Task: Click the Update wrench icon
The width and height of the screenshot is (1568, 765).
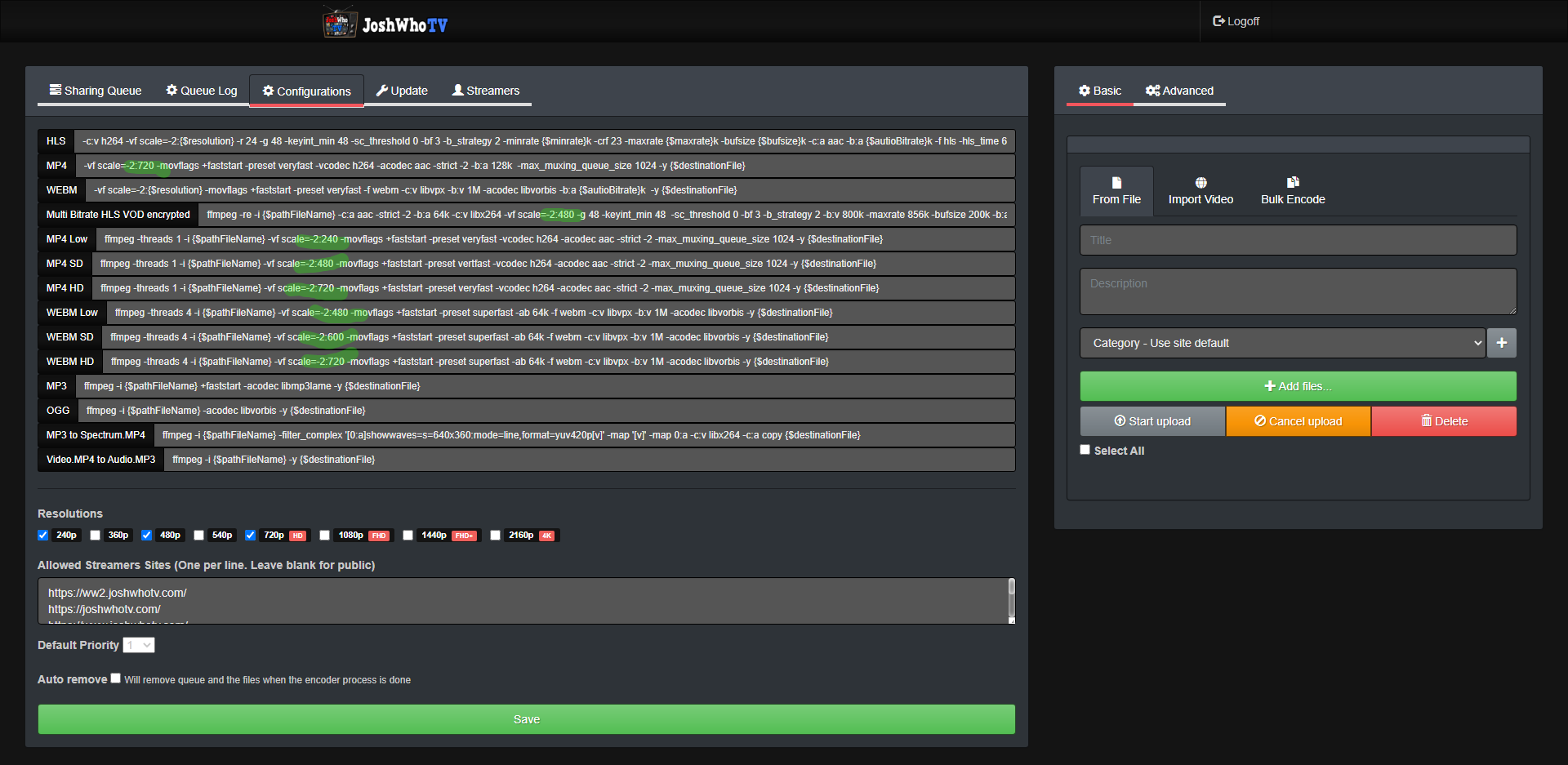Action: point(382,90)
